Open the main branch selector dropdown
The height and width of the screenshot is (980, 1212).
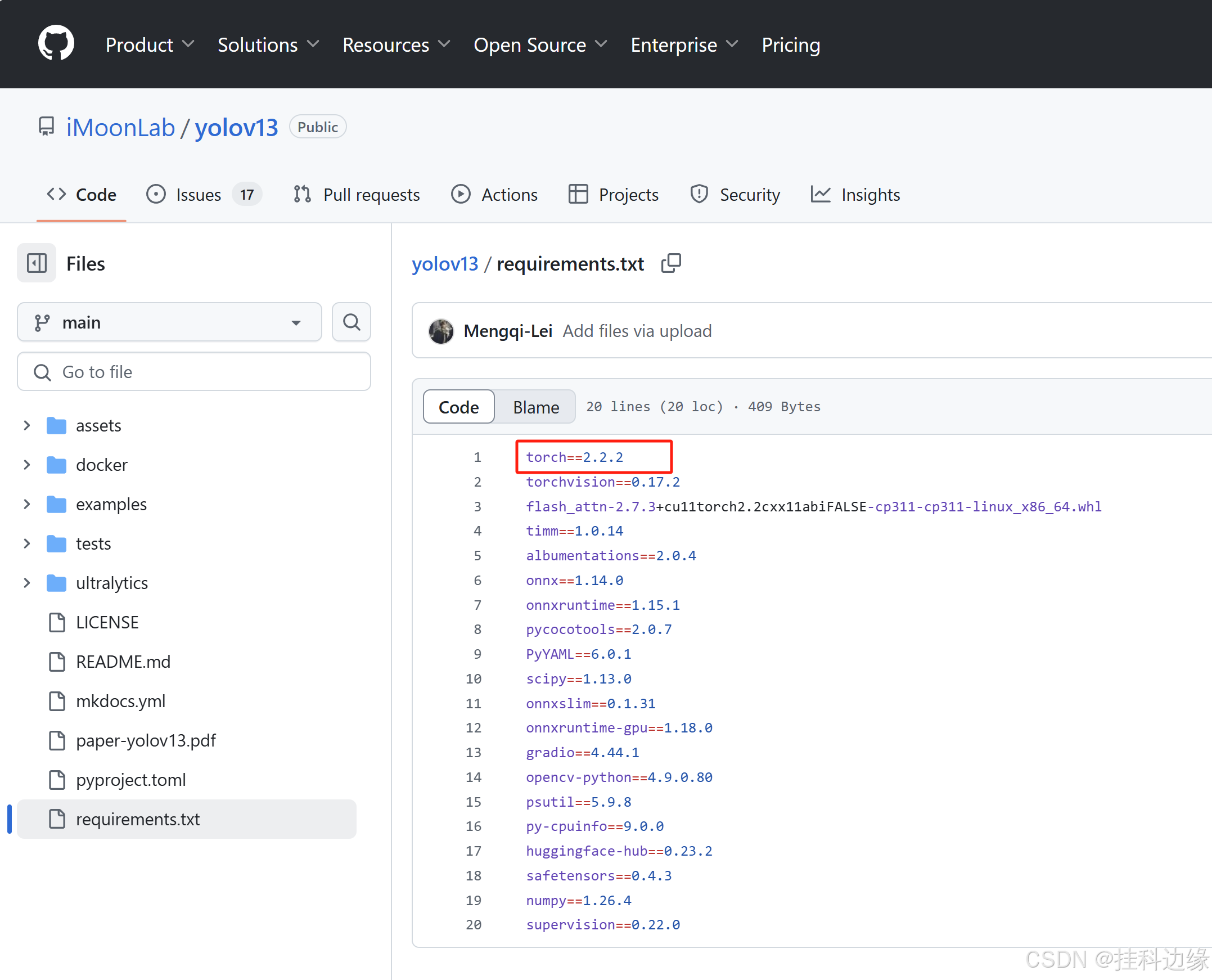(169, 322)
